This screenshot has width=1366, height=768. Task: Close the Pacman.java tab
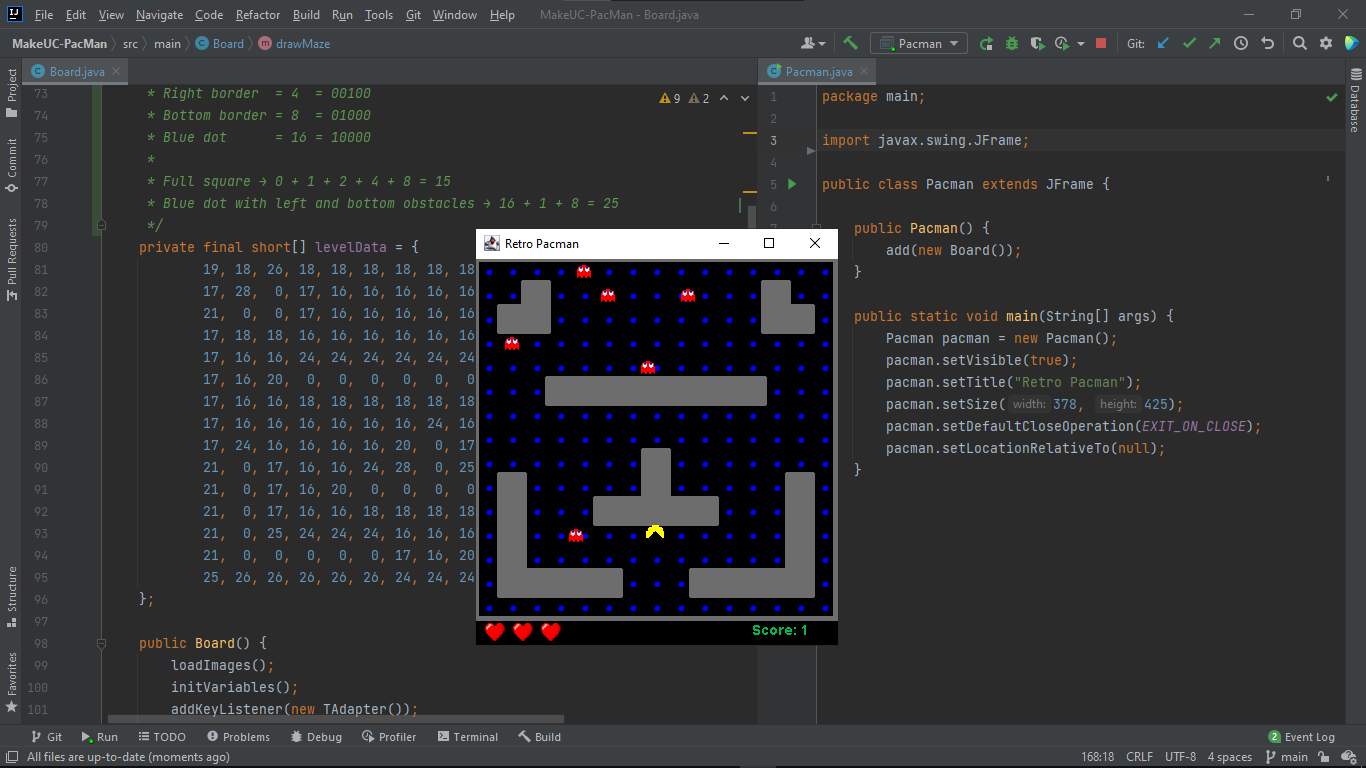pyautogui.click(x=864, y=72)
